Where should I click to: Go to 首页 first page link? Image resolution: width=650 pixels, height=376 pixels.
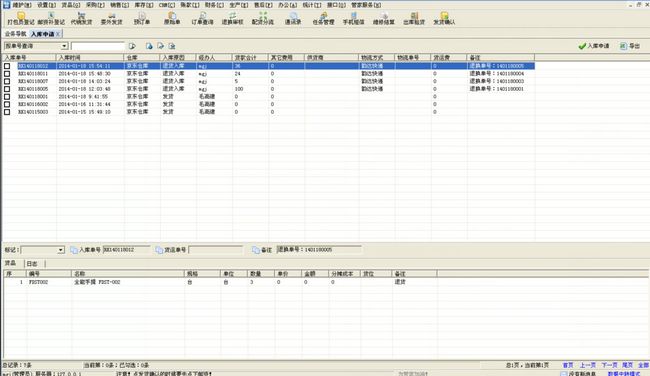tap(568, 365)
